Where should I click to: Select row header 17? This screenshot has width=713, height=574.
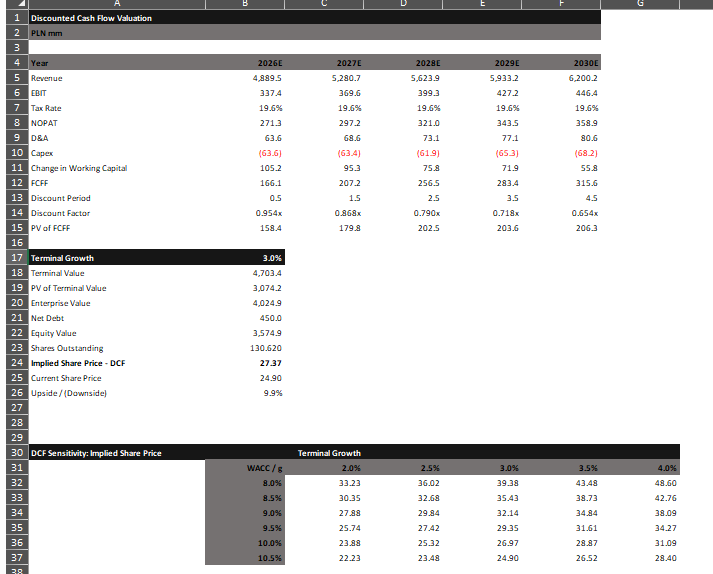17,257
